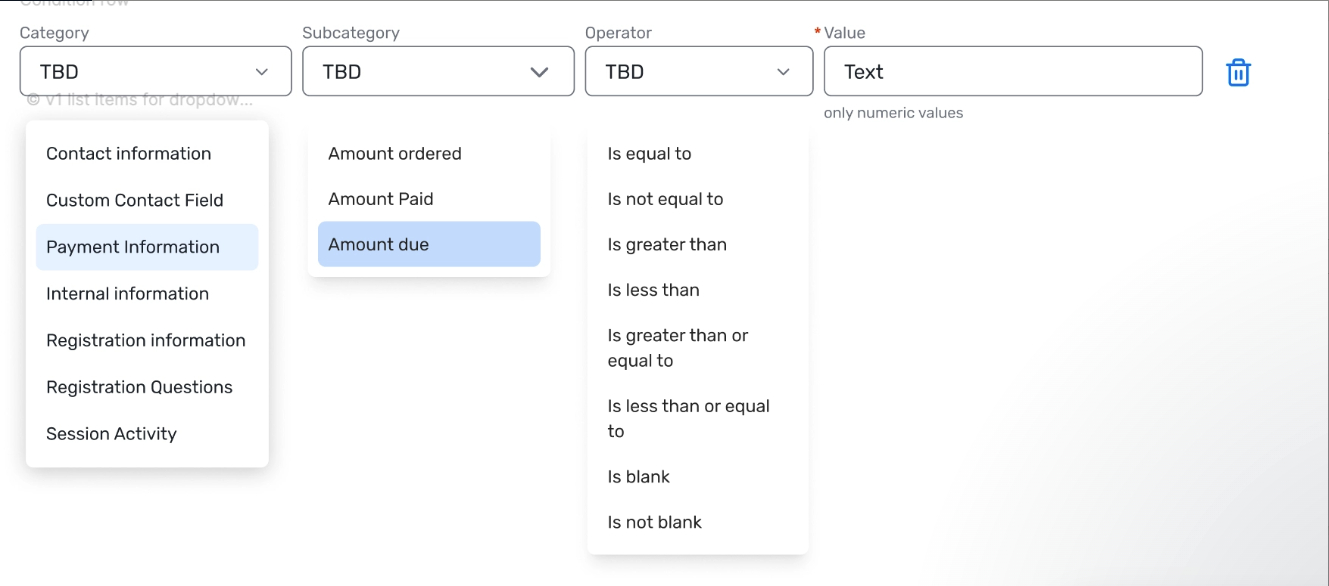1329x586 pixels.
Task: Choose Registration Questions category
Action: [x=139, y=387]
